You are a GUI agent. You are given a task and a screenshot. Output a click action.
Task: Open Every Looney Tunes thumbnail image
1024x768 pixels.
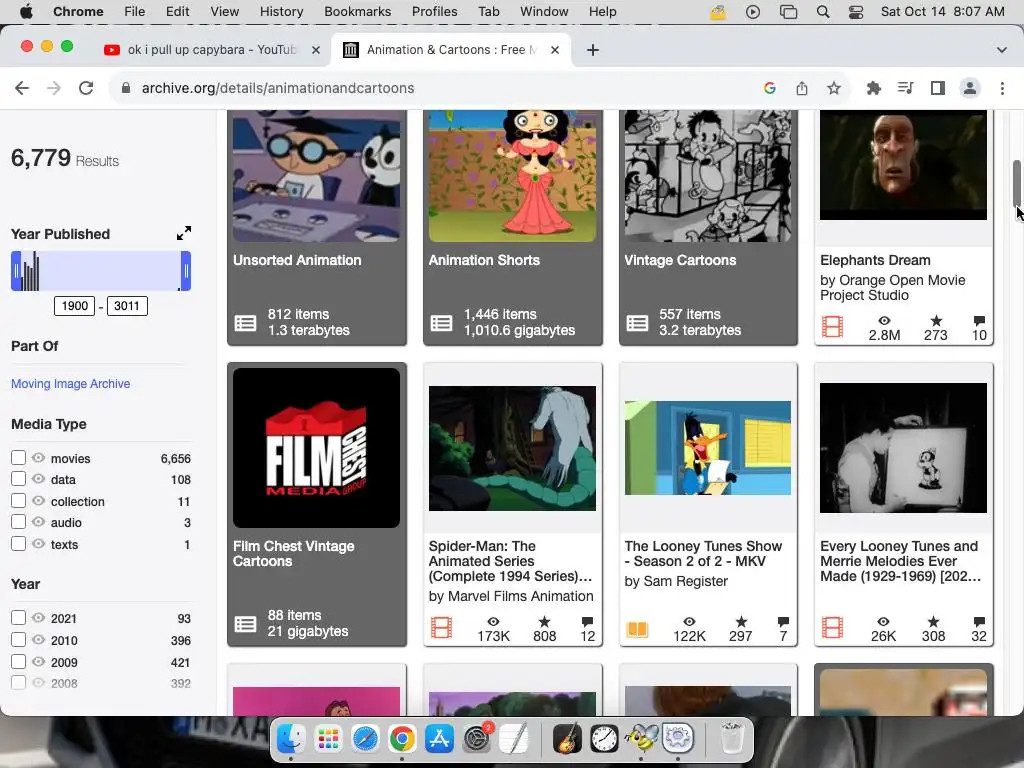[903, 448]
